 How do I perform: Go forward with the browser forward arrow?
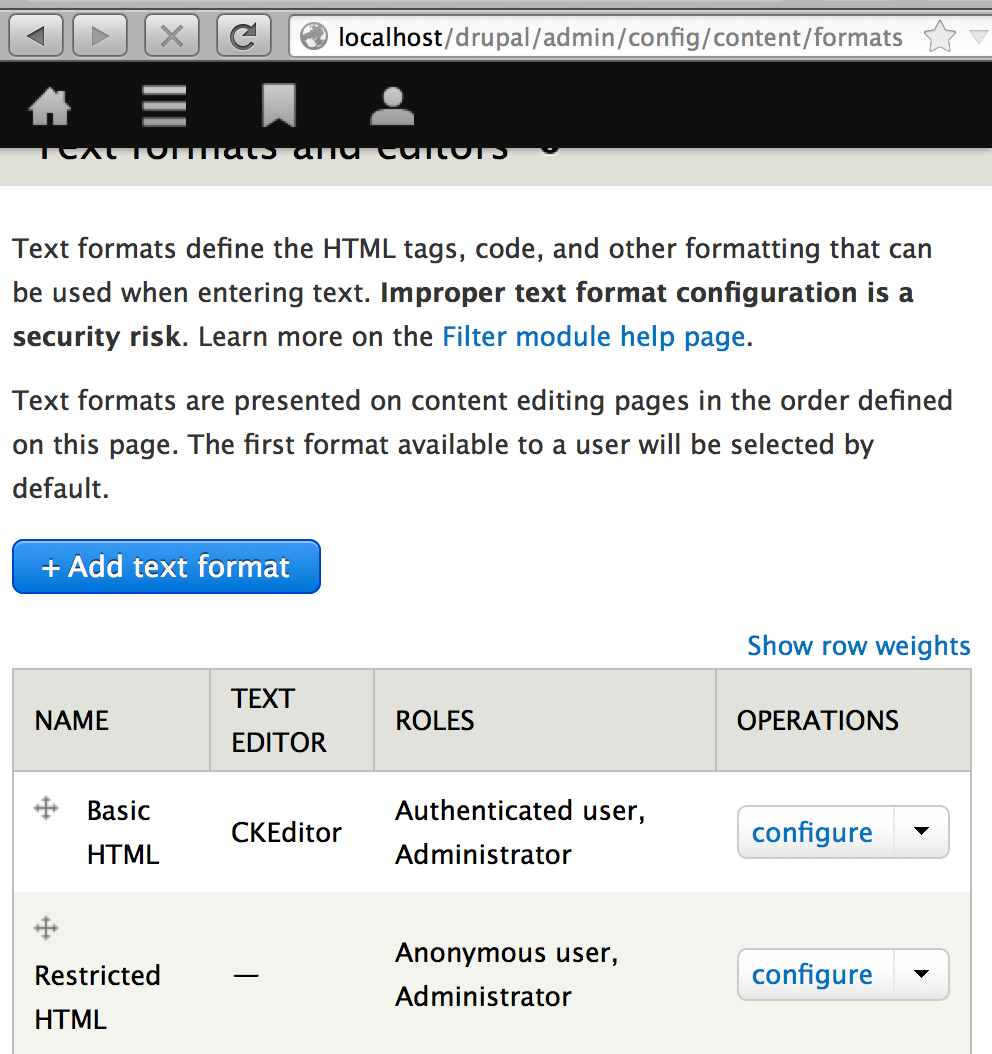pyautogui.click(x=99, y=36)
